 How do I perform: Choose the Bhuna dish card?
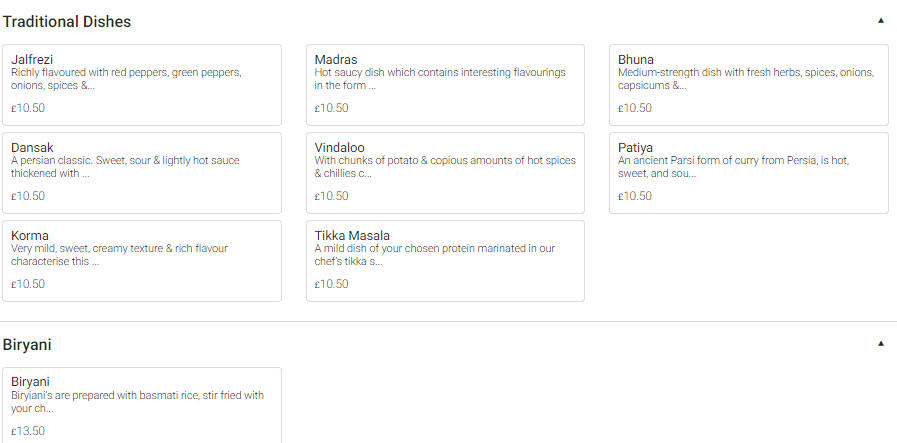tap(748, 84)
